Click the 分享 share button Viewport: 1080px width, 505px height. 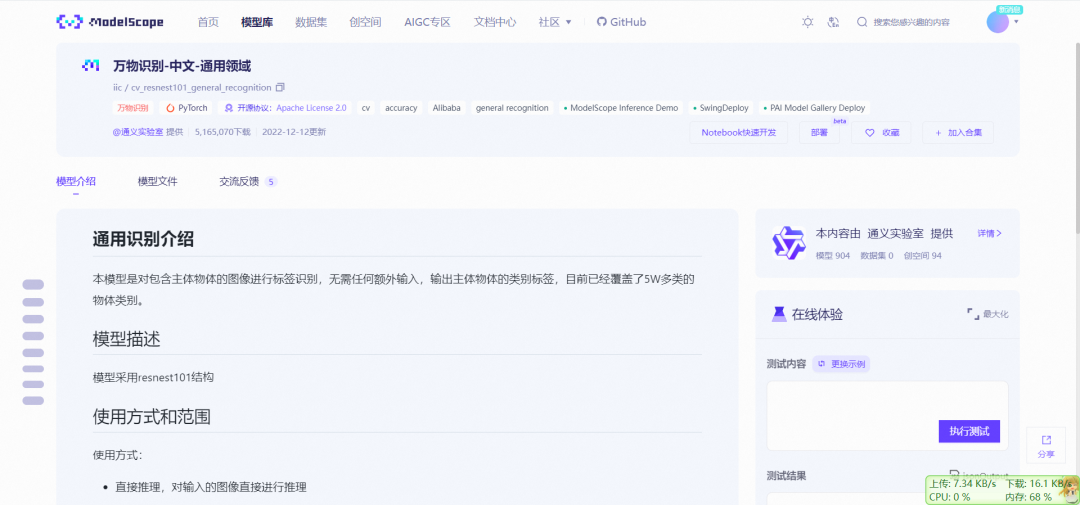(1046, 446)
